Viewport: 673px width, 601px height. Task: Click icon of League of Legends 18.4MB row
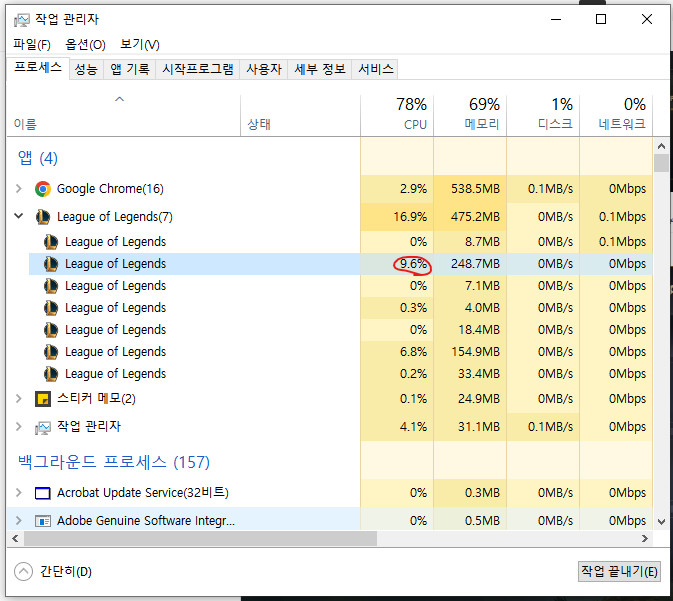coord(51,330)
